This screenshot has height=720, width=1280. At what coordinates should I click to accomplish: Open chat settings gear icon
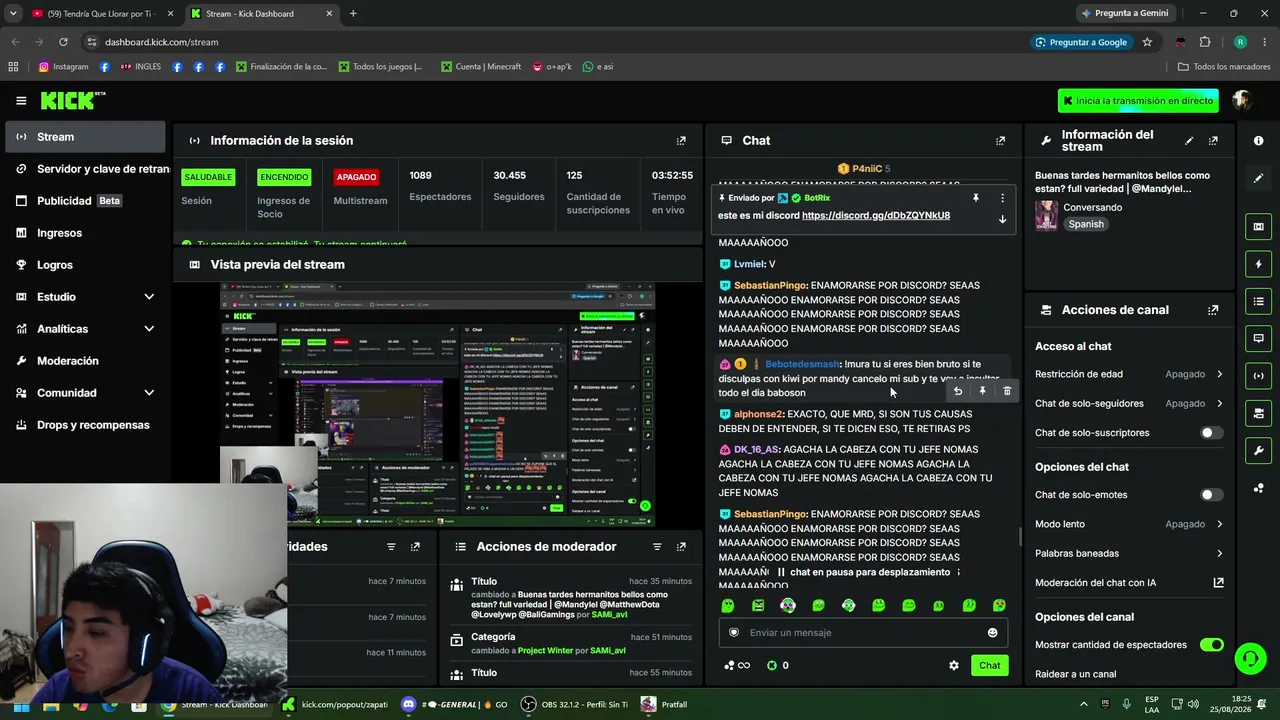(954, 665)
